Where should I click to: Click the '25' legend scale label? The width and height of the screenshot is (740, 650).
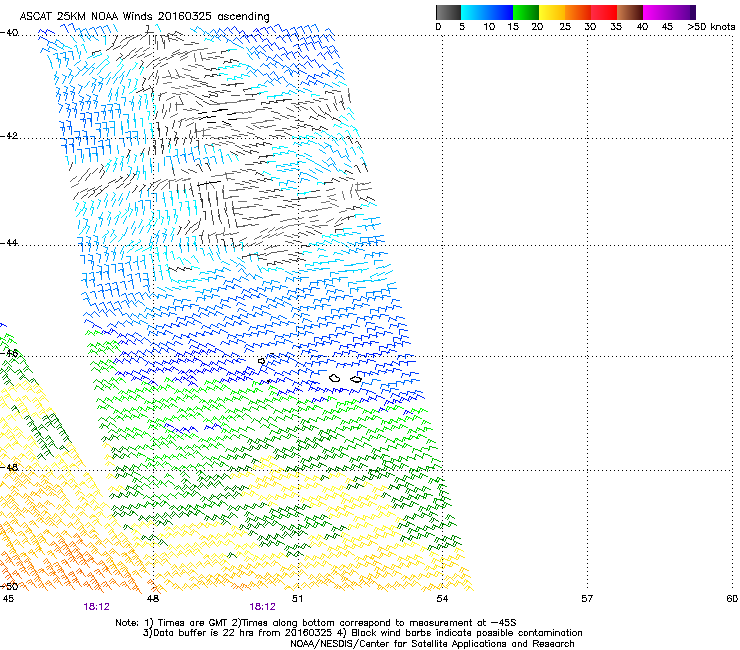pyautogui.click(x=565, y=27)
